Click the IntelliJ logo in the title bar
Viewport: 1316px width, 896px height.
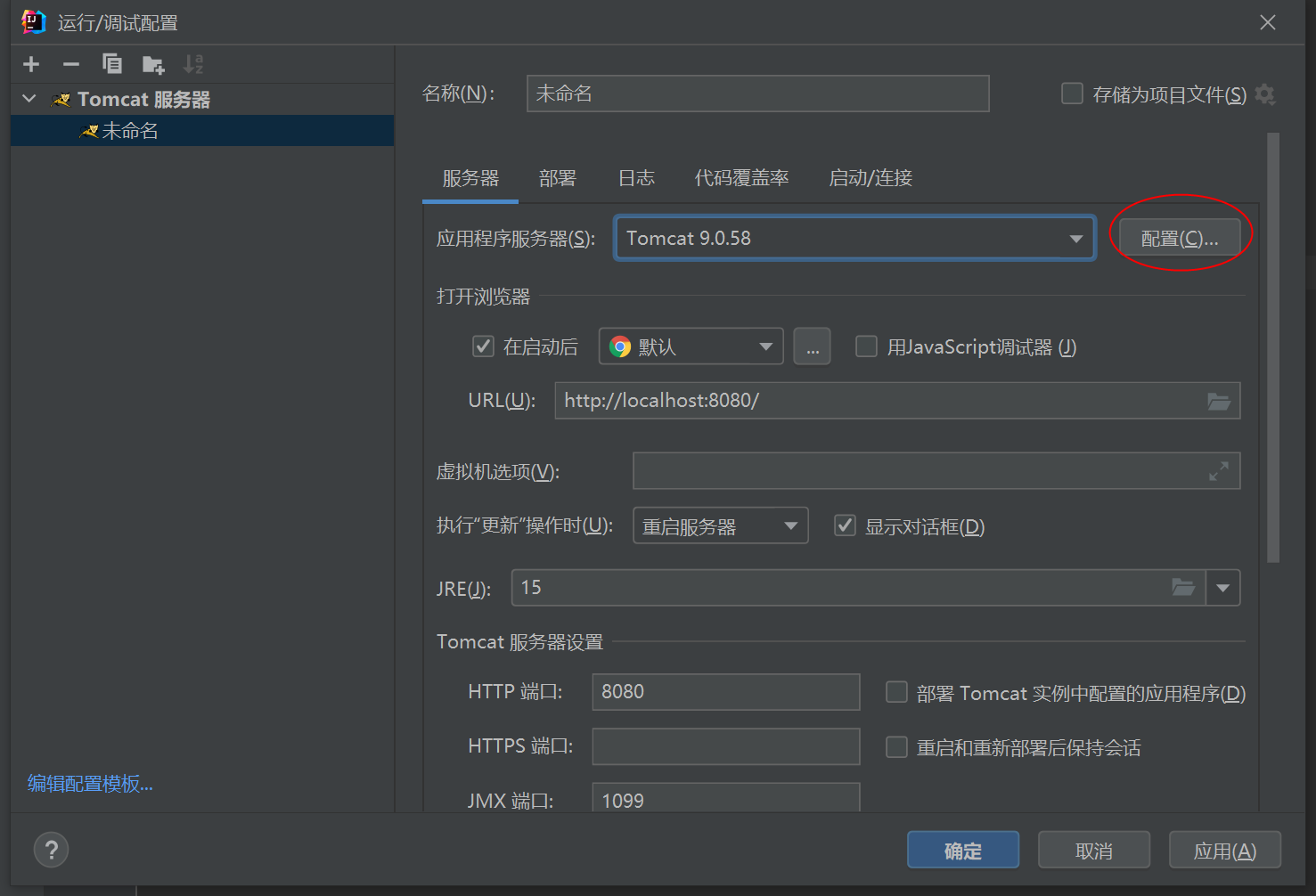(x=34, y=21)
